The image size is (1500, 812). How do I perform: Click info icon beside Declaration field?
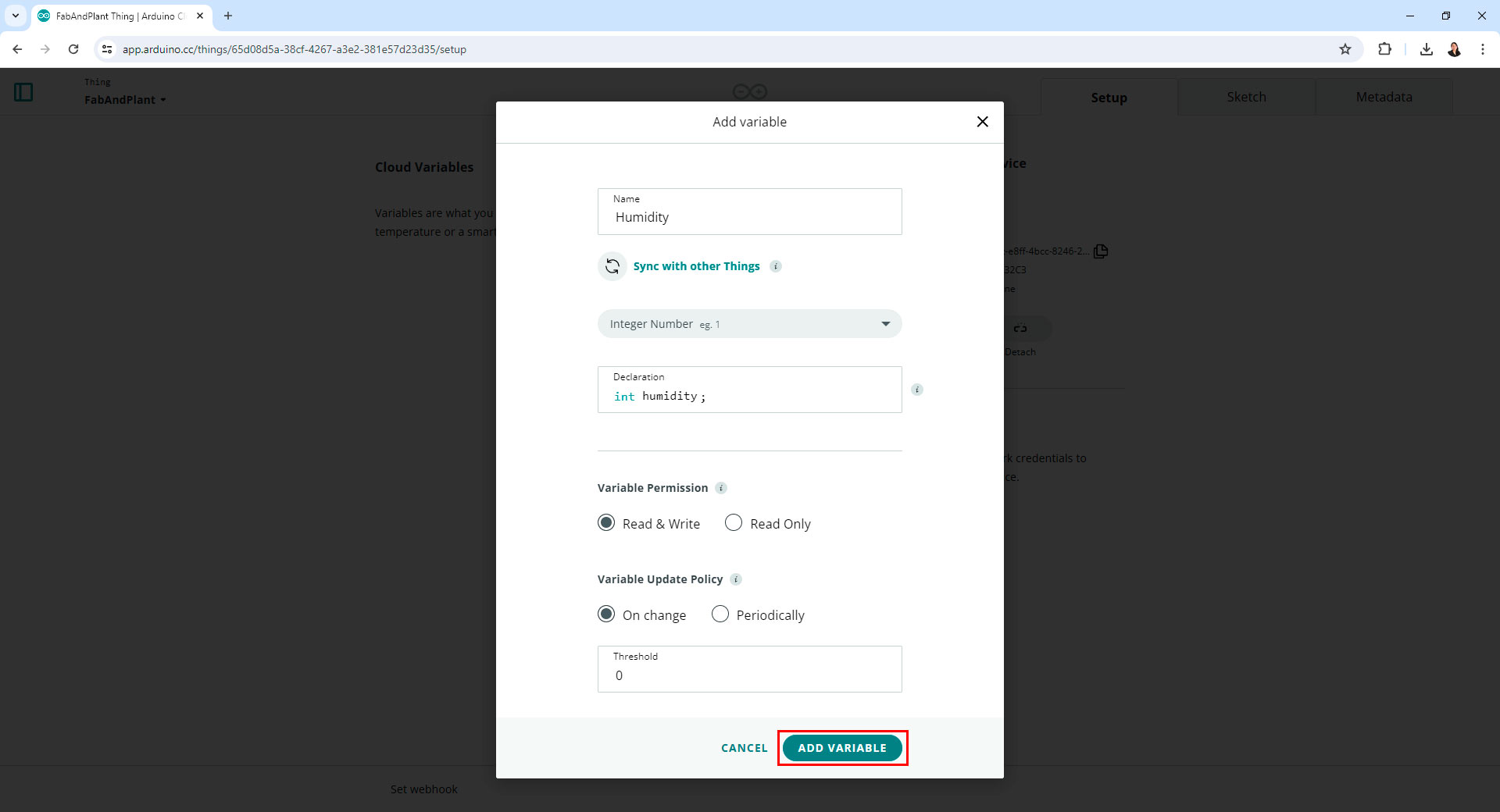(x=917, y=390)
